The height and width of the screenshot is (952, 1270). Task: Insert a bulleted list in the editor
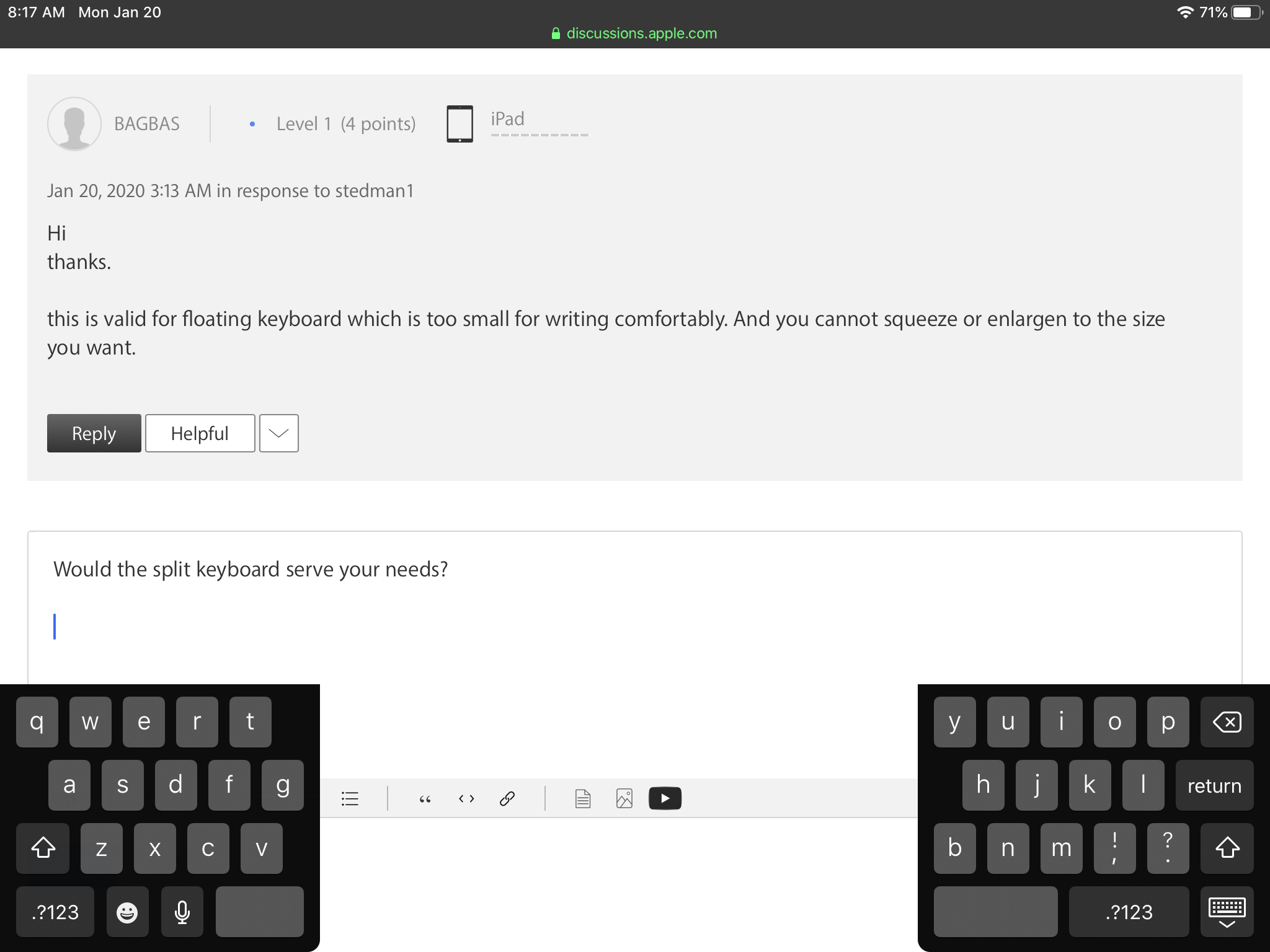coord(350,798)
